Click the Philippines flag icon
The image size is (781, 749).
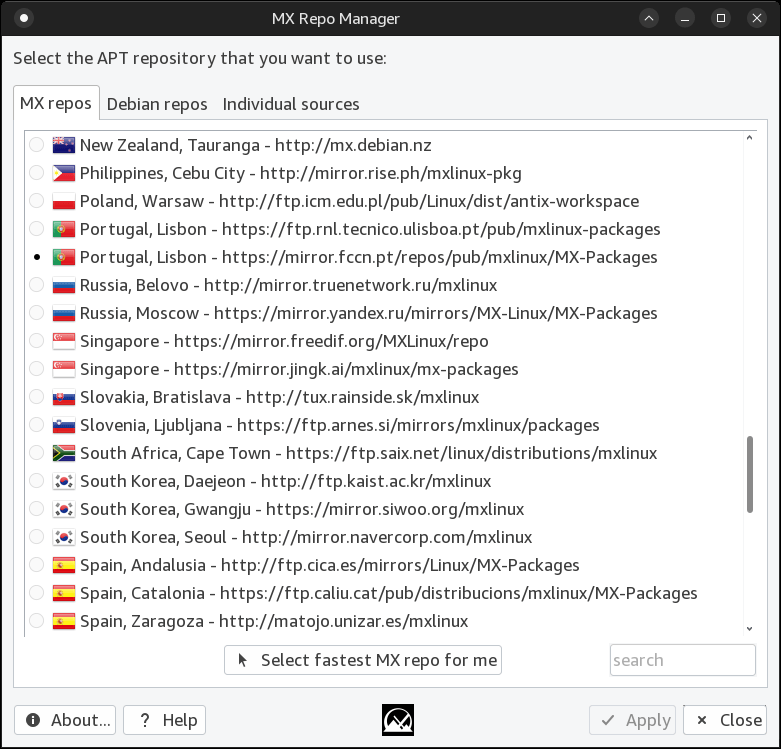click(x=64, y=173)
